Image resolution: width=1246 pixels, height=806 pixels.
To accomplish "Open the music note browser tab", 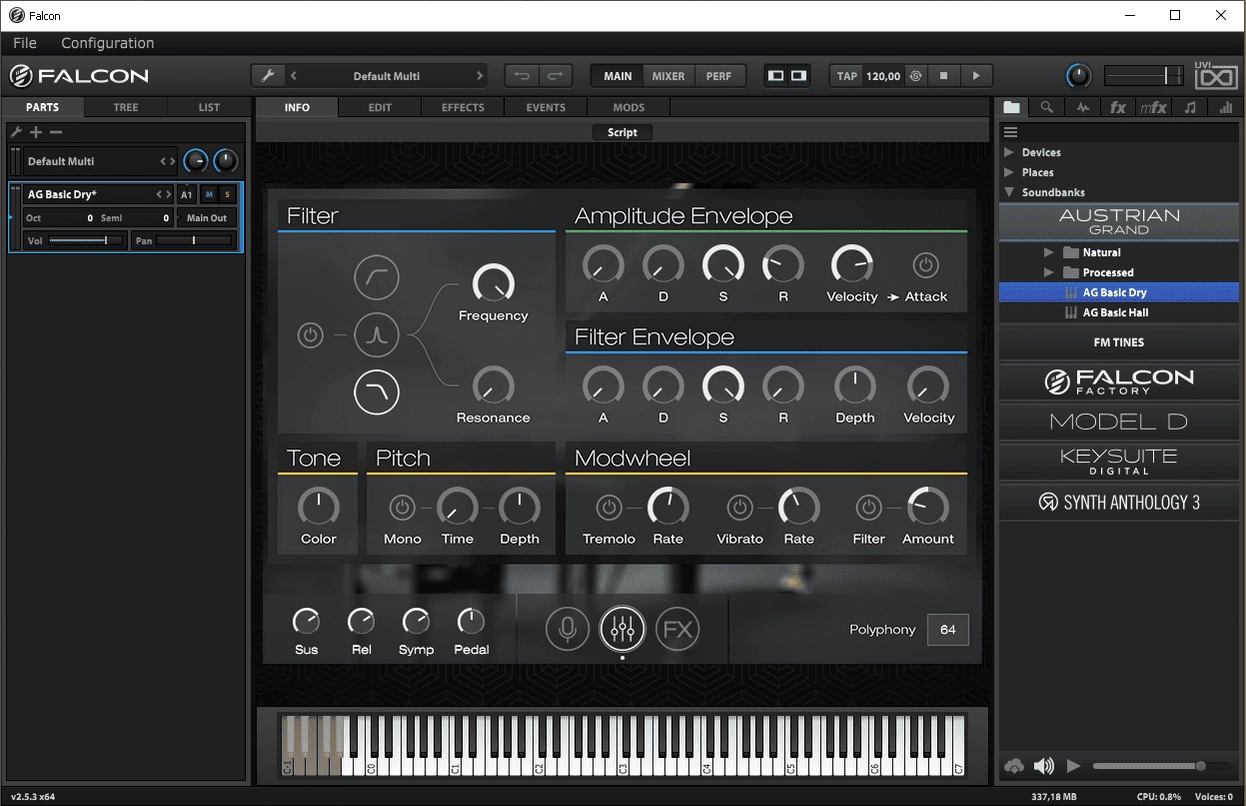I will (x=1190, y=108).
